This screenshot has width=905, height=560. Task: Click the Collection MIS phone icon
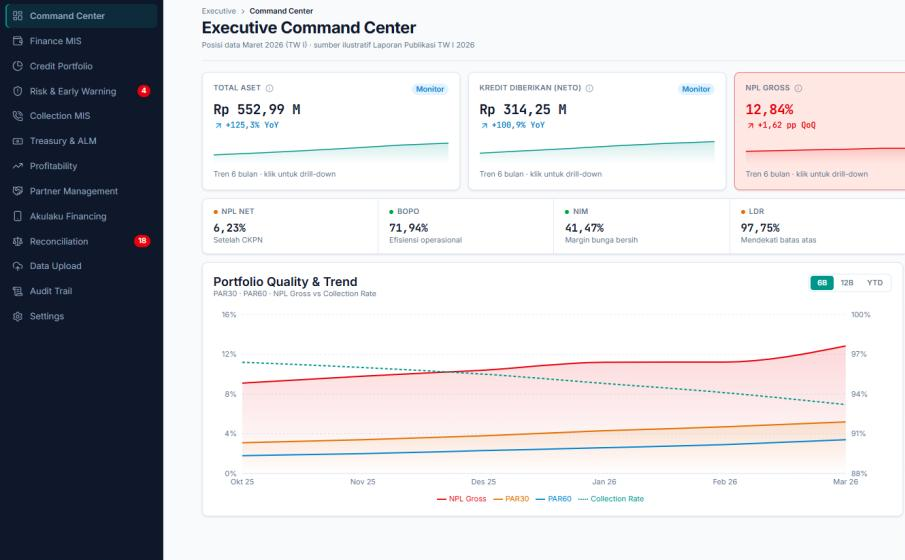click(x=18, y=116)
